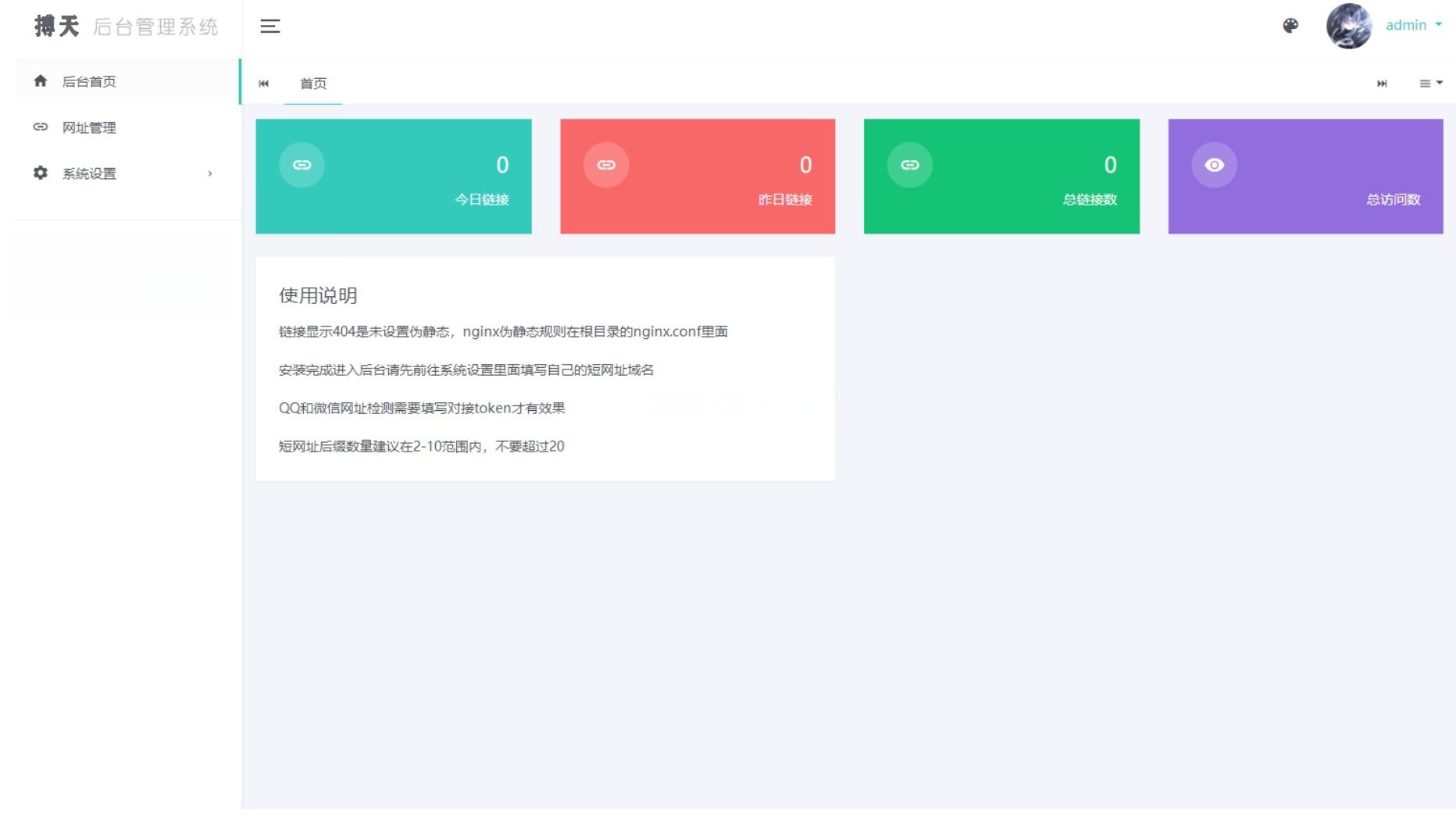Switch to the 首页 tab
Viewport: 1456px width, 821px height.
313,84
